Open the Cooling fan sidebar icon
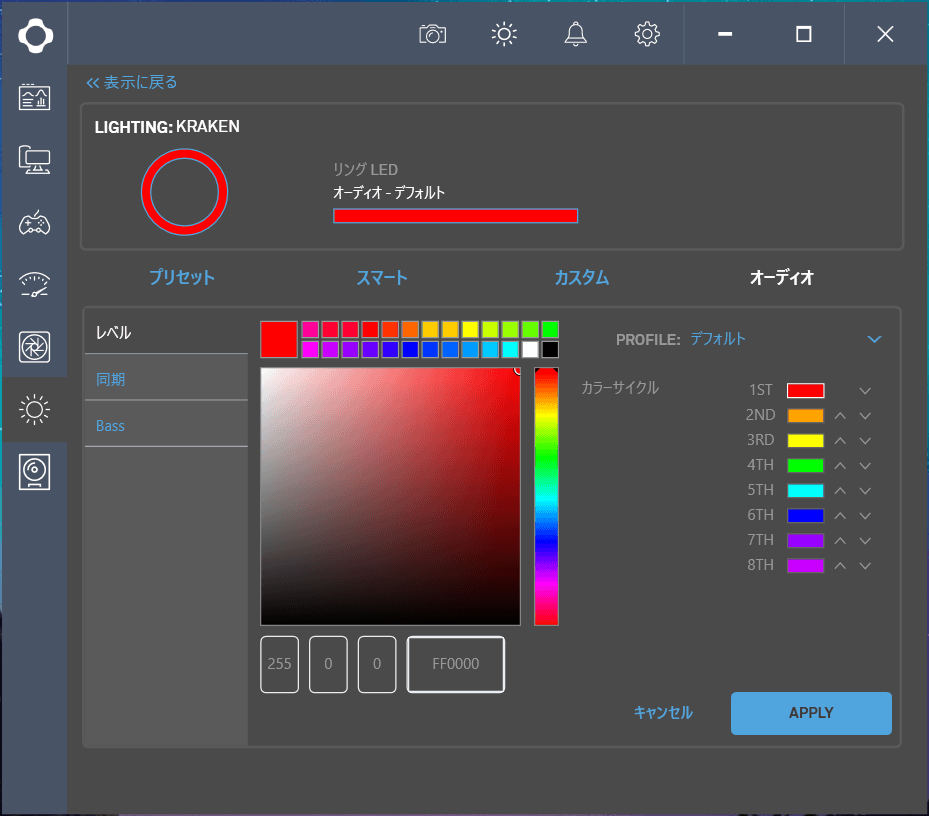The width and height of the screenshot is (929, 816). [x=34, y=347]
